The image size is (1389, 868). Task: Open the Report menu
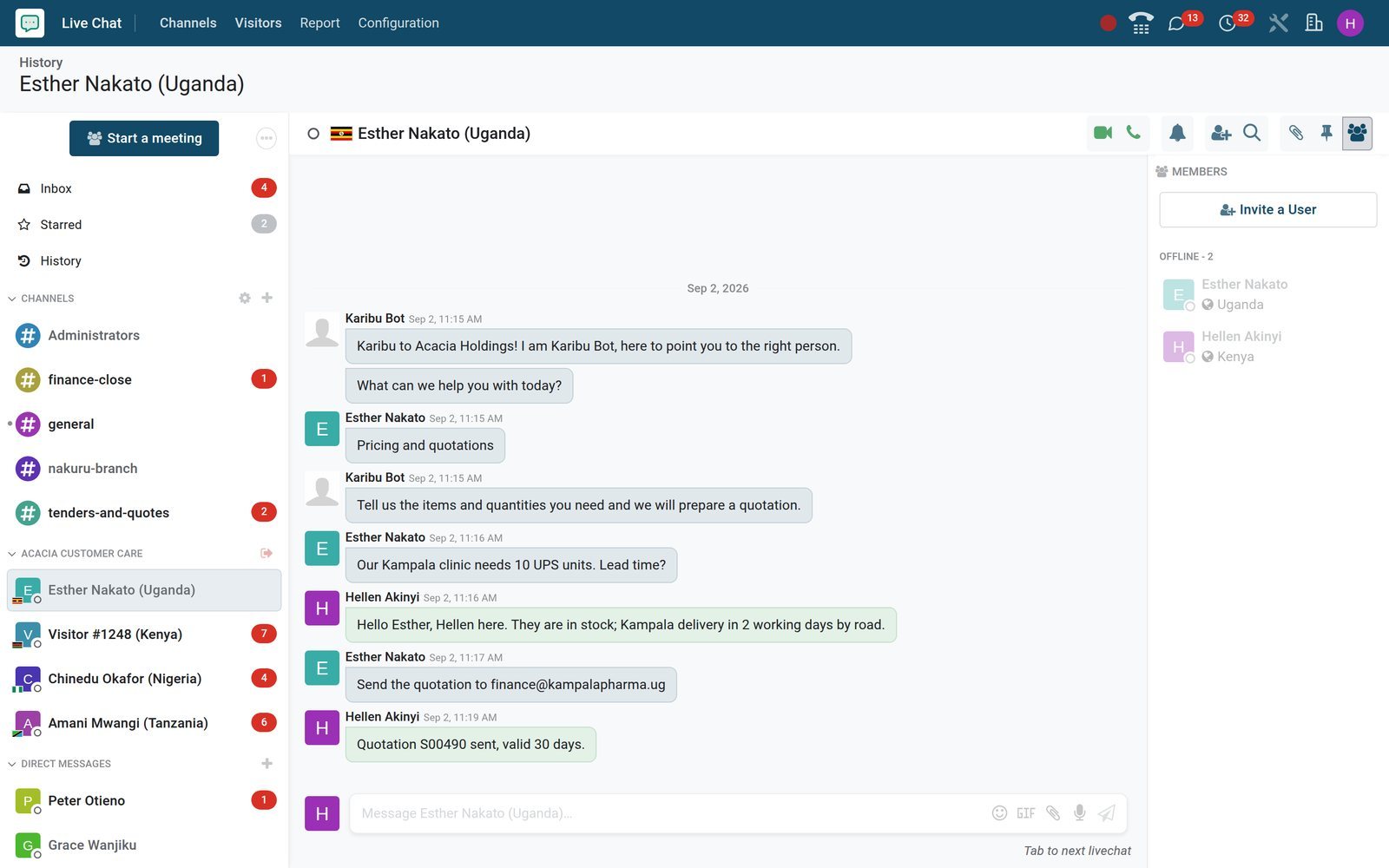(319, 23)
